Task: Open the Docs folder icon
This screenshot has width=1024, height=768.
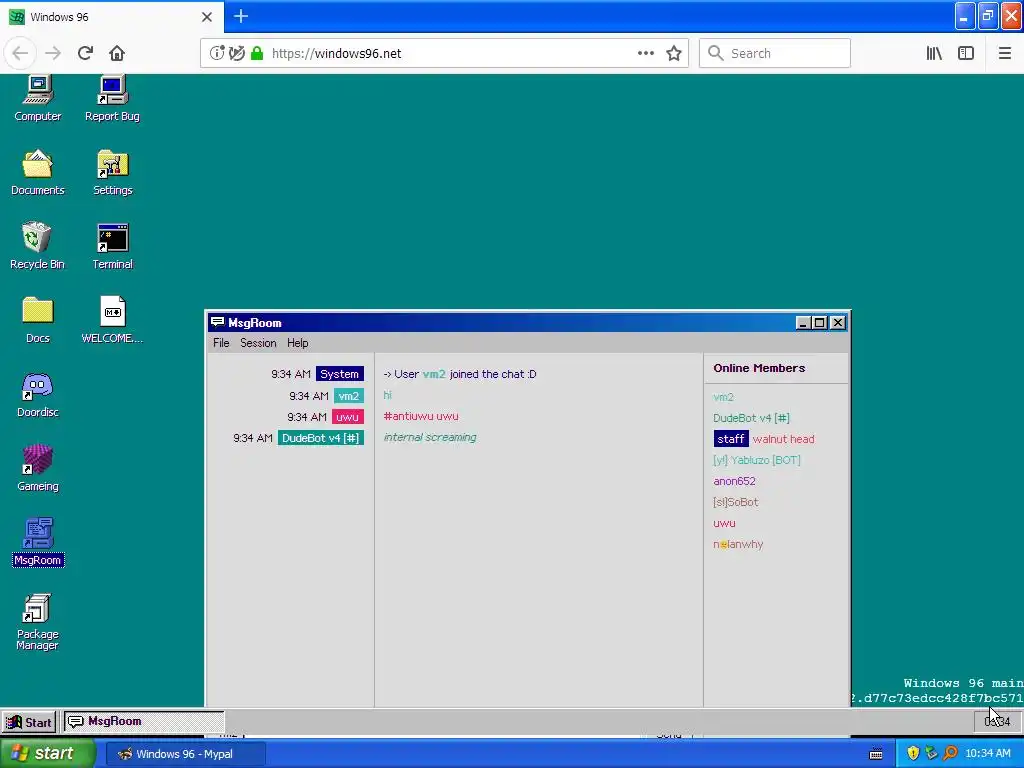Action: tap(37, 320)
